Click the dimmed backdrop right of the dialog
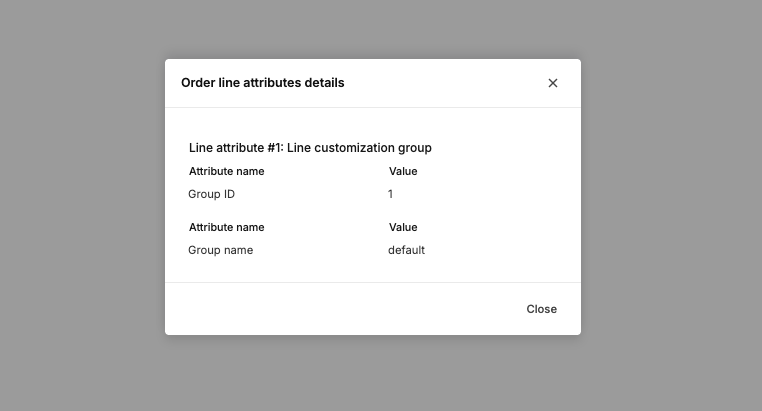This screenshot has height=411, width=762. click(670, 200)
